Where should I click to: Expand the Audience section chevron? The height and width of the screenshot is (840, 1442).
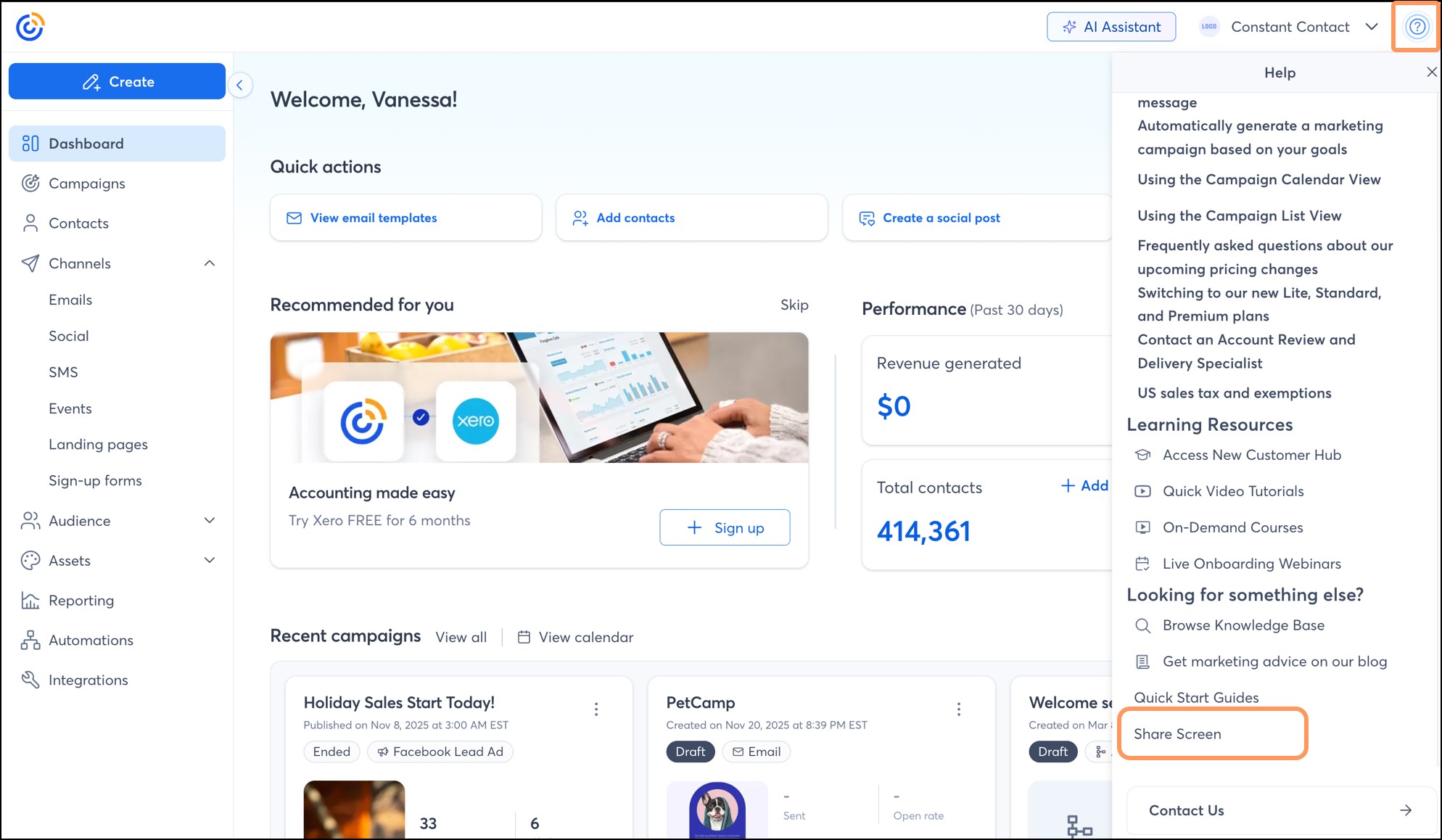coord(210,521)
